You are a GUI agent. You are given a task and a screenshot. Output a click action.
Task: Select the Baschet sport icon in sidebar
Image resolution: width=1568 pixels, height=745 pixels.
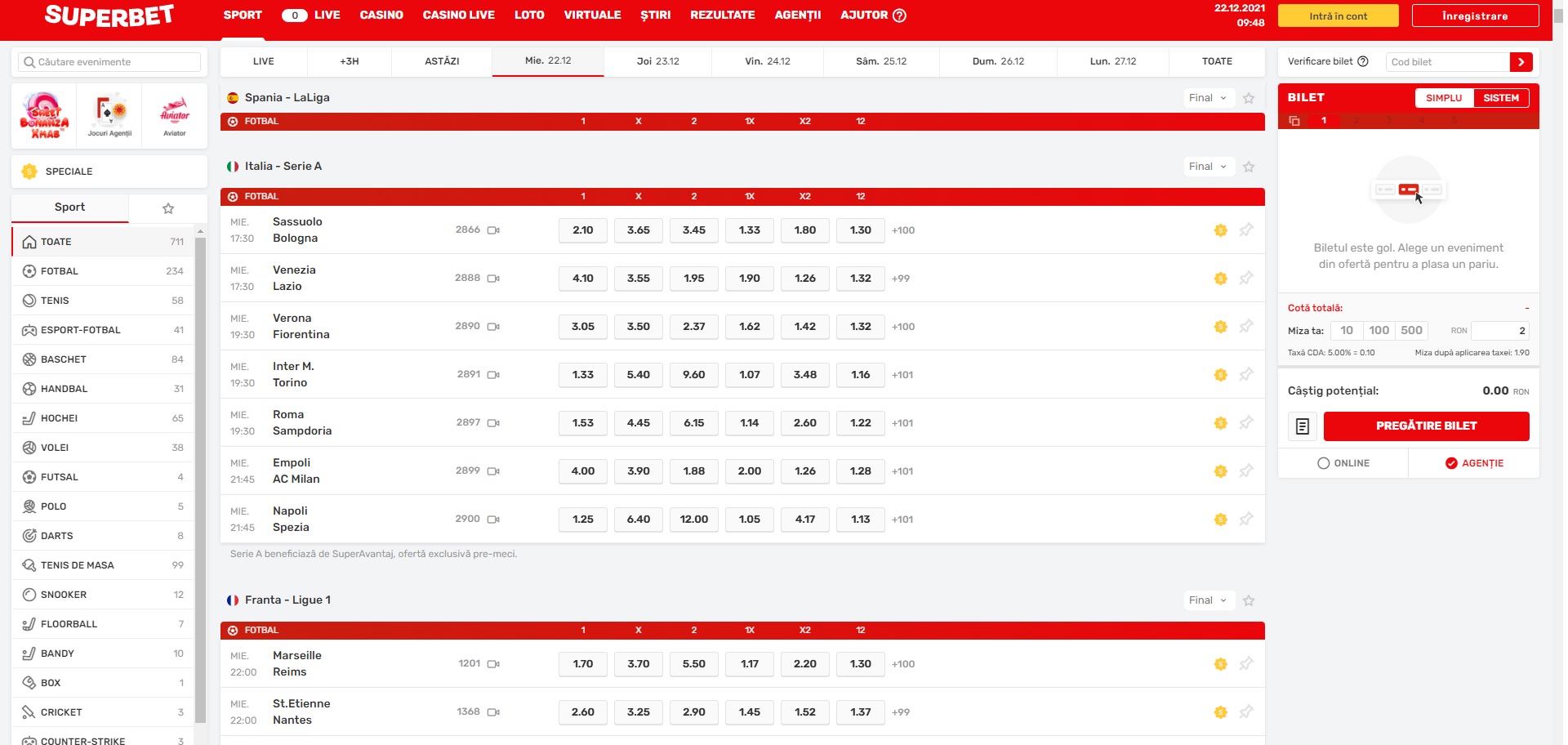click(x=29, y=359)
